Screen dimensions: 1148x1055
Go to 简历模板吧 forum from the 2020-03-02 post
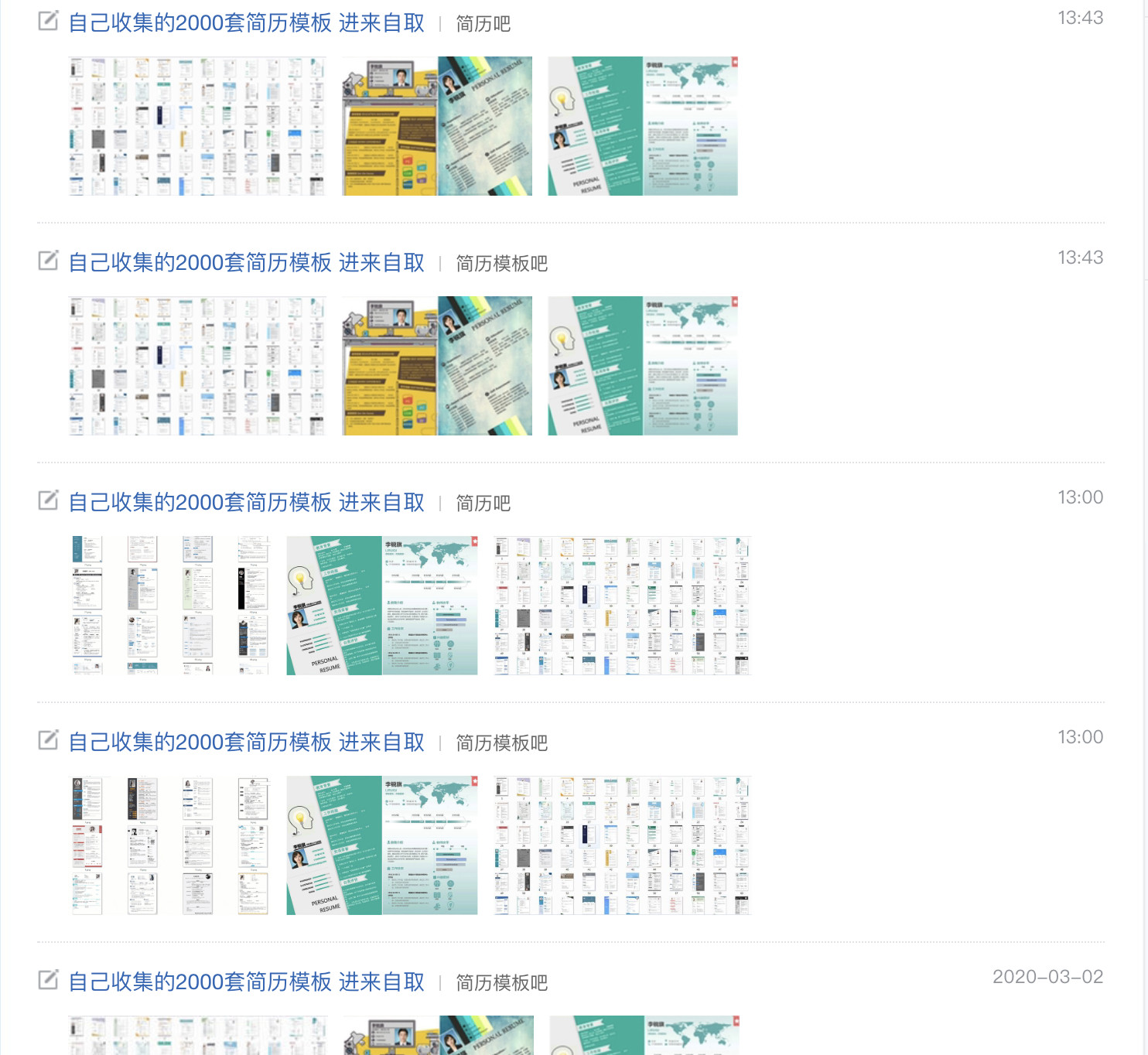[502, 983]
